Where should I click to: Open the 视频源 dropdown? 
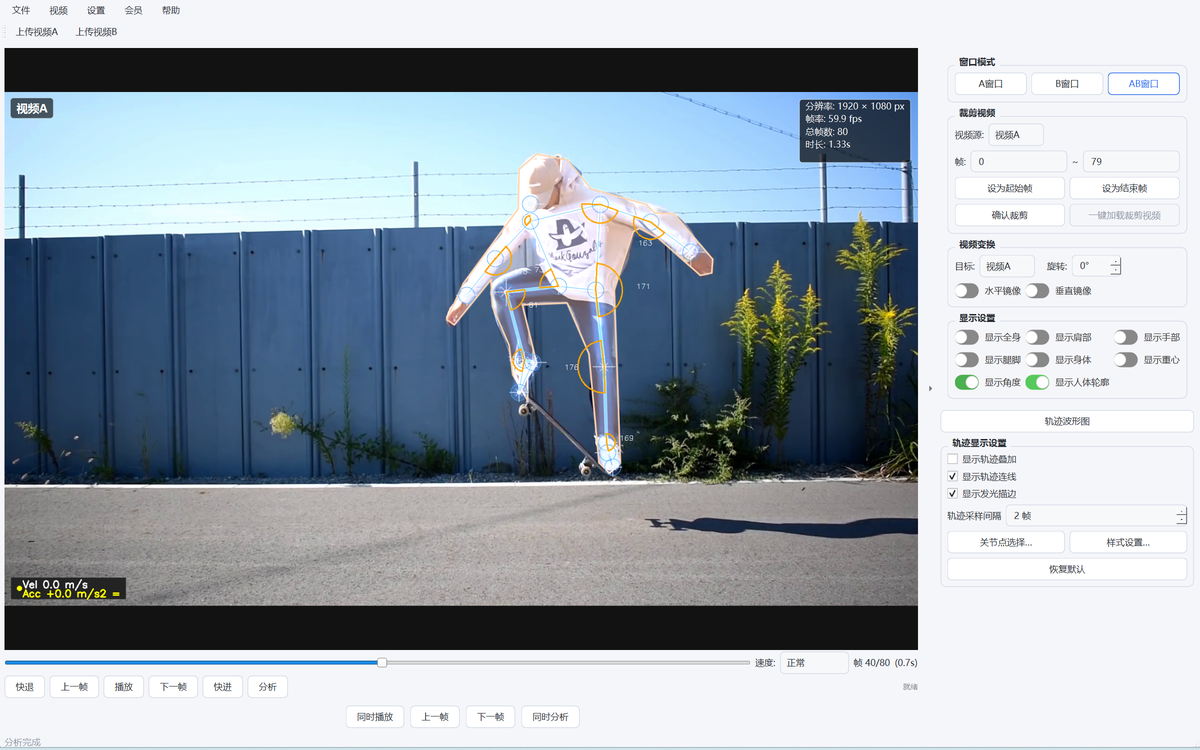1016,135
